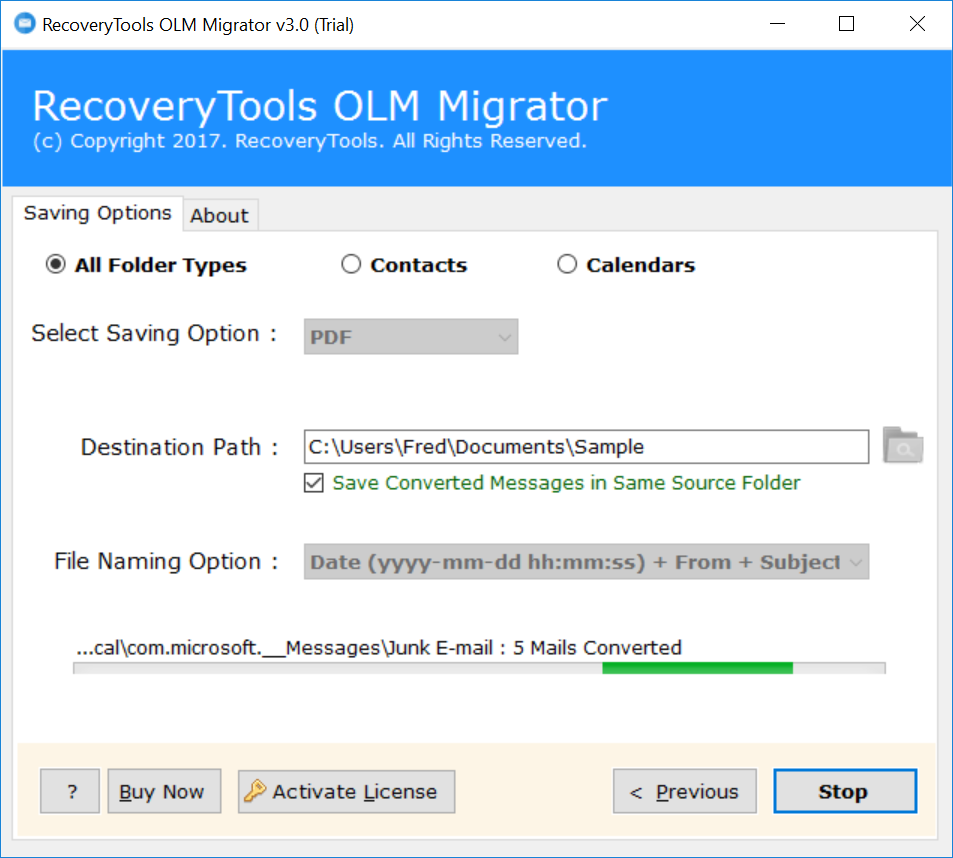This screenshot has width=953, height=858.
Task: Minimize the OLM Migrator window
Action: click(777, 24)
